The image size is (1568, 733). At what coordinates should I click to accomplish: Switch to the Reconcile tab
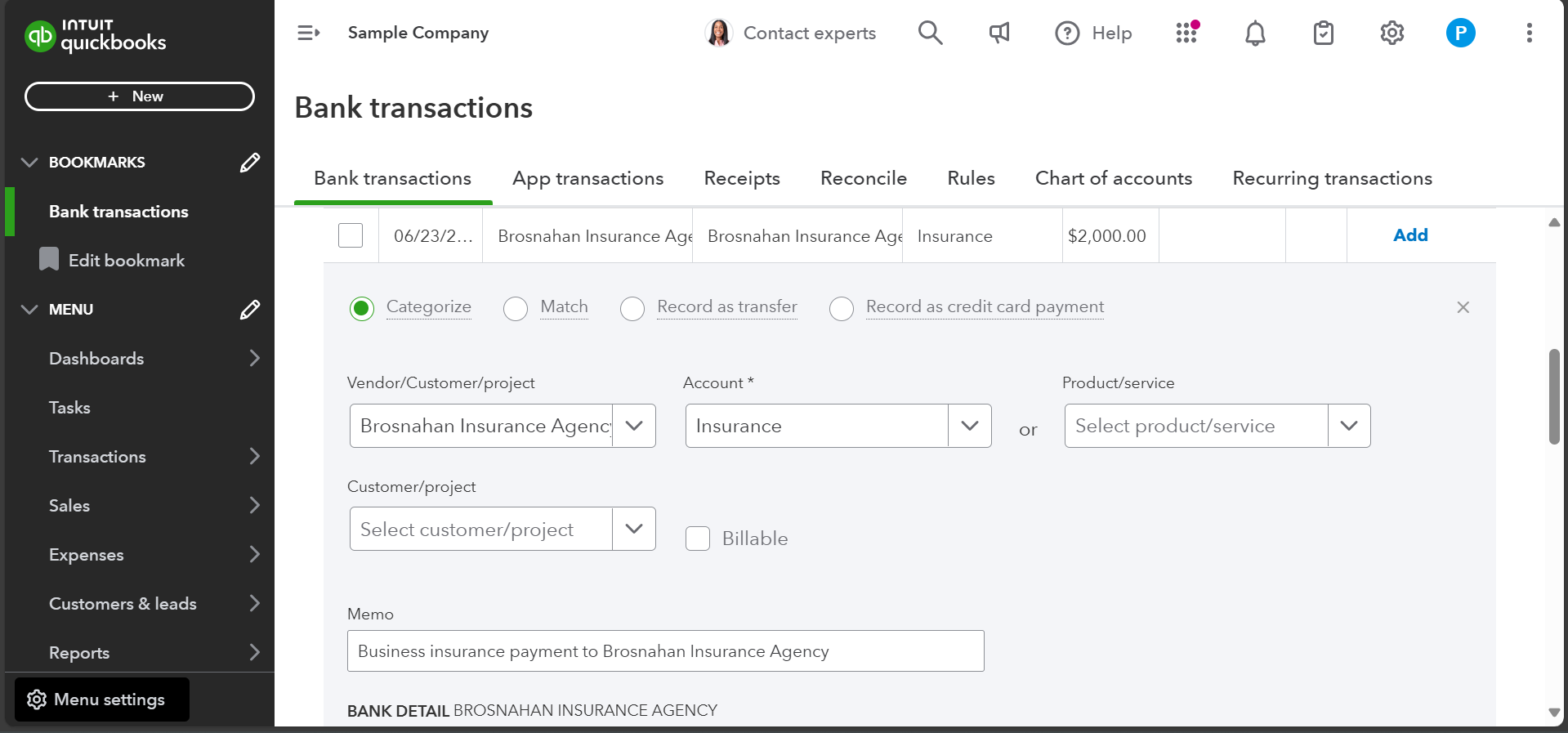click(863, 178)
